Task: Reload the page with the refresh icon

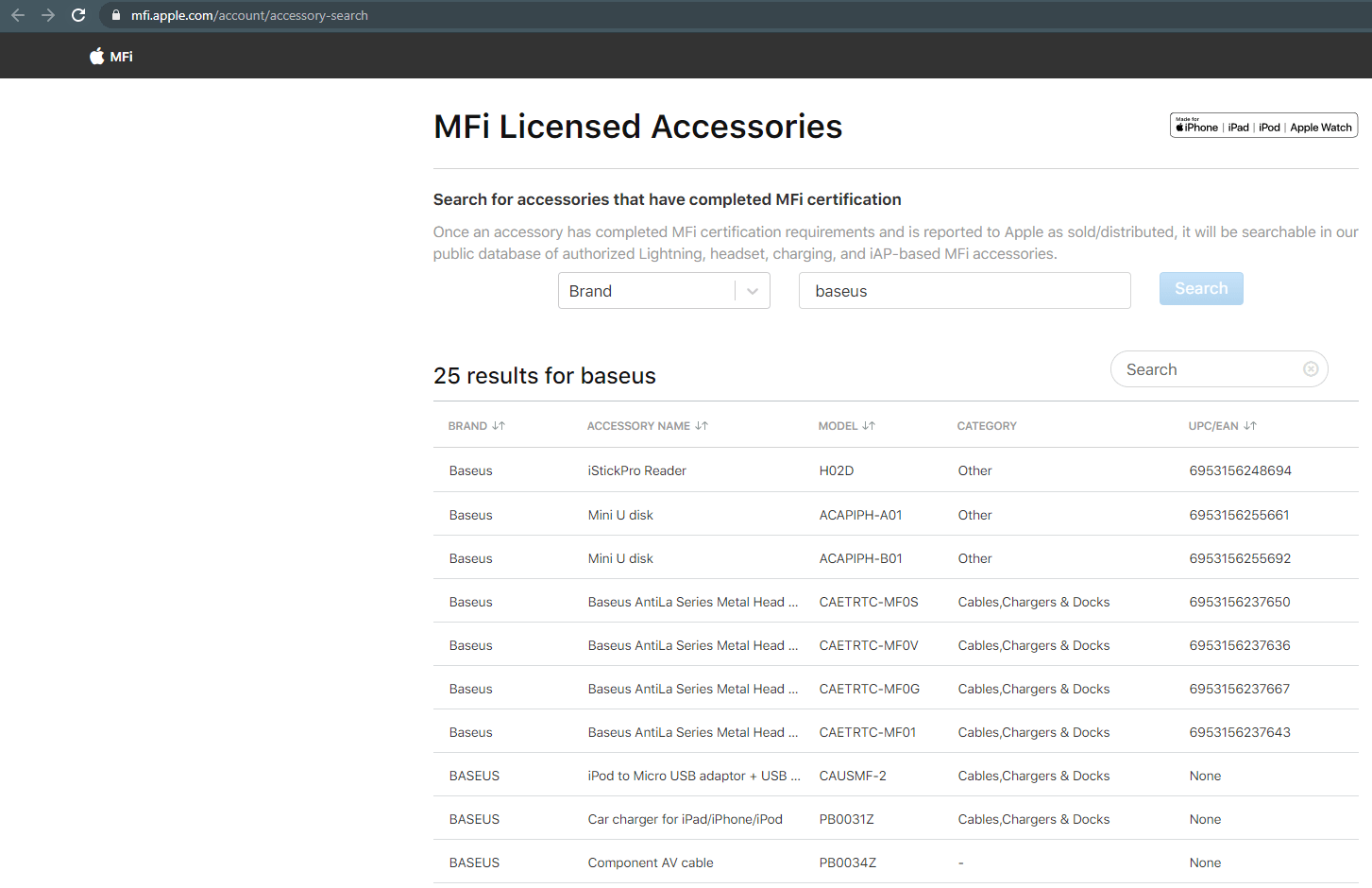Action: [x=78, y=15]
